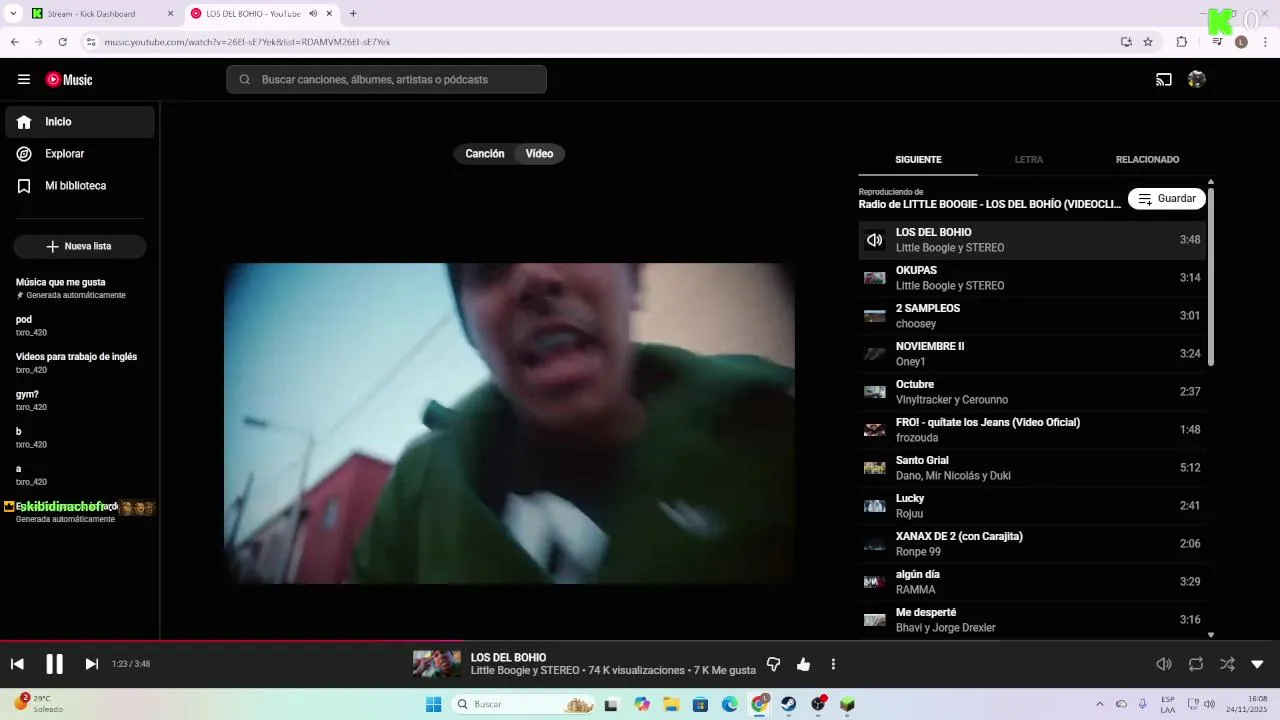Open the SIGUIENTE tab
This screenshot has width=1280, height=720.
918,160
